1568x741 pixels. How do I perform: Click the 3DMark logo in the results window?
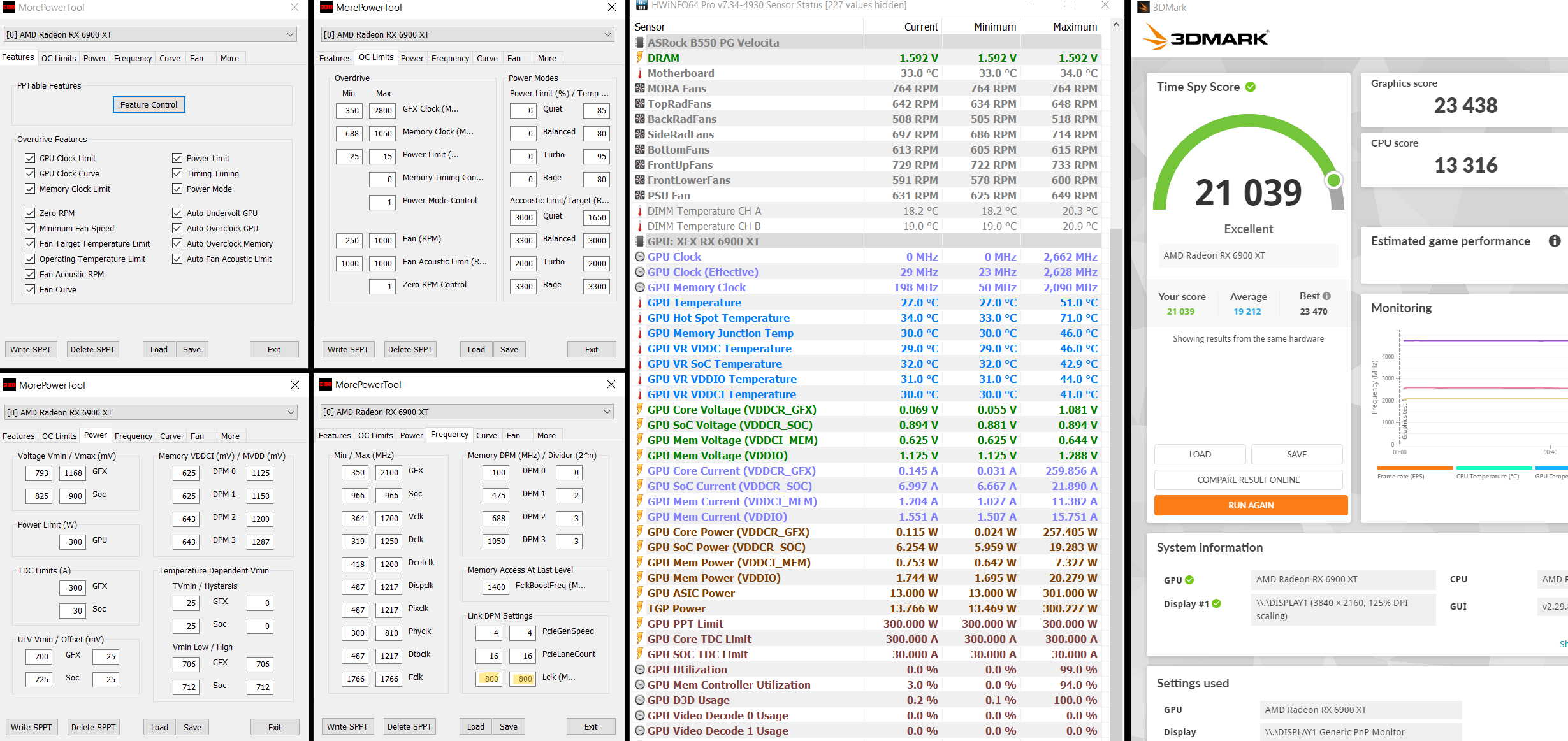[x=1205, y=38]
